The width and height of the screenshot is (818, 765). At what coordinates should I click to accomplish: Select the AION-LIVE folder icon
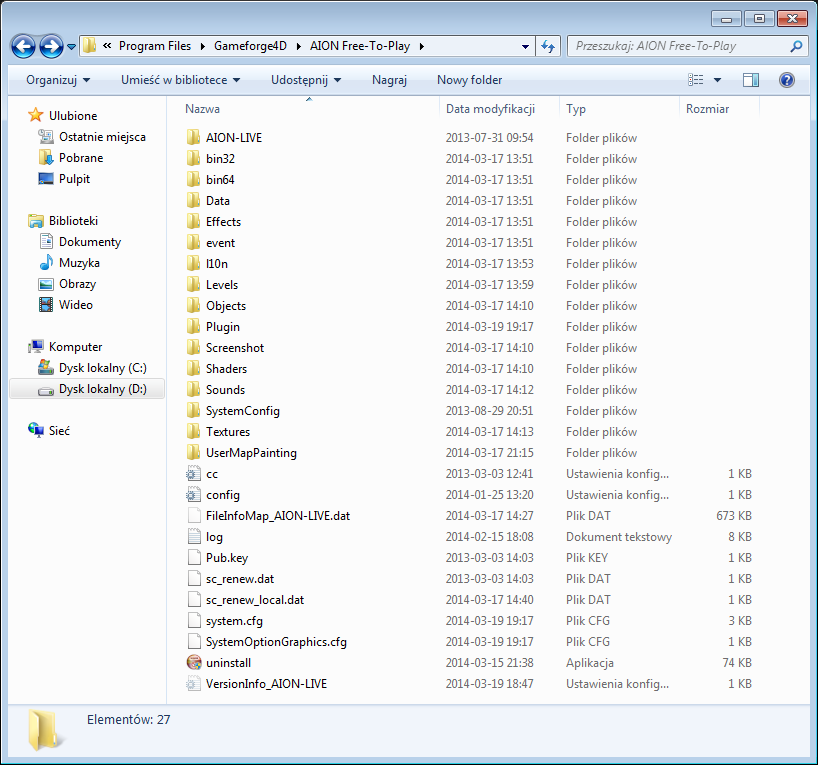[x=193, y=137]
